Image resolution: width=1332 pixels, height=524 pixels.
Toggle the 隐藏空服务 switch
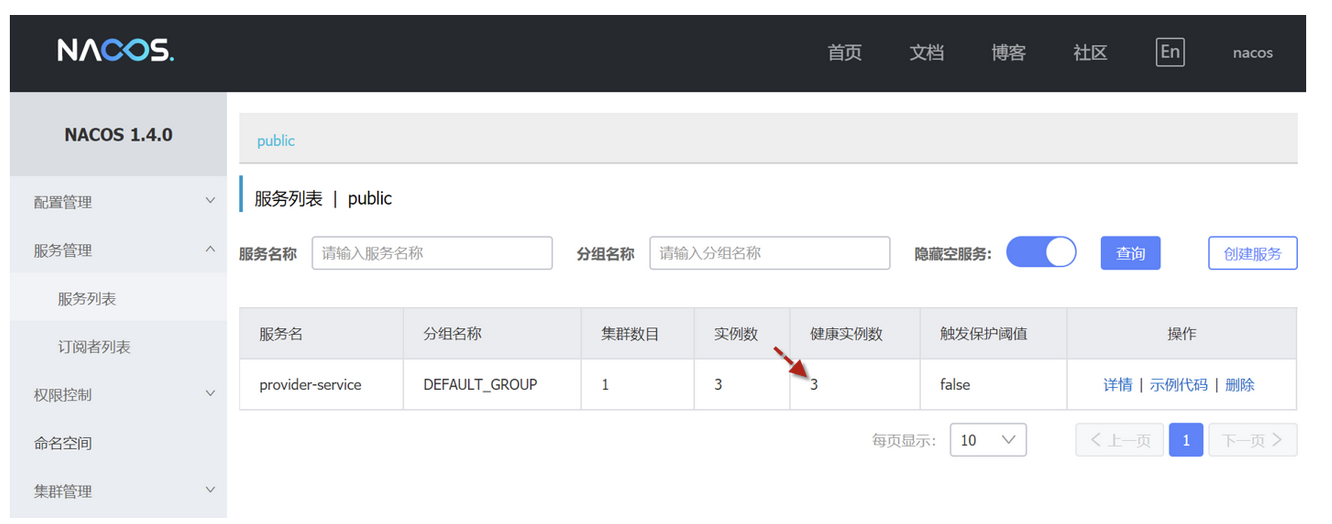pos(1040,253)
